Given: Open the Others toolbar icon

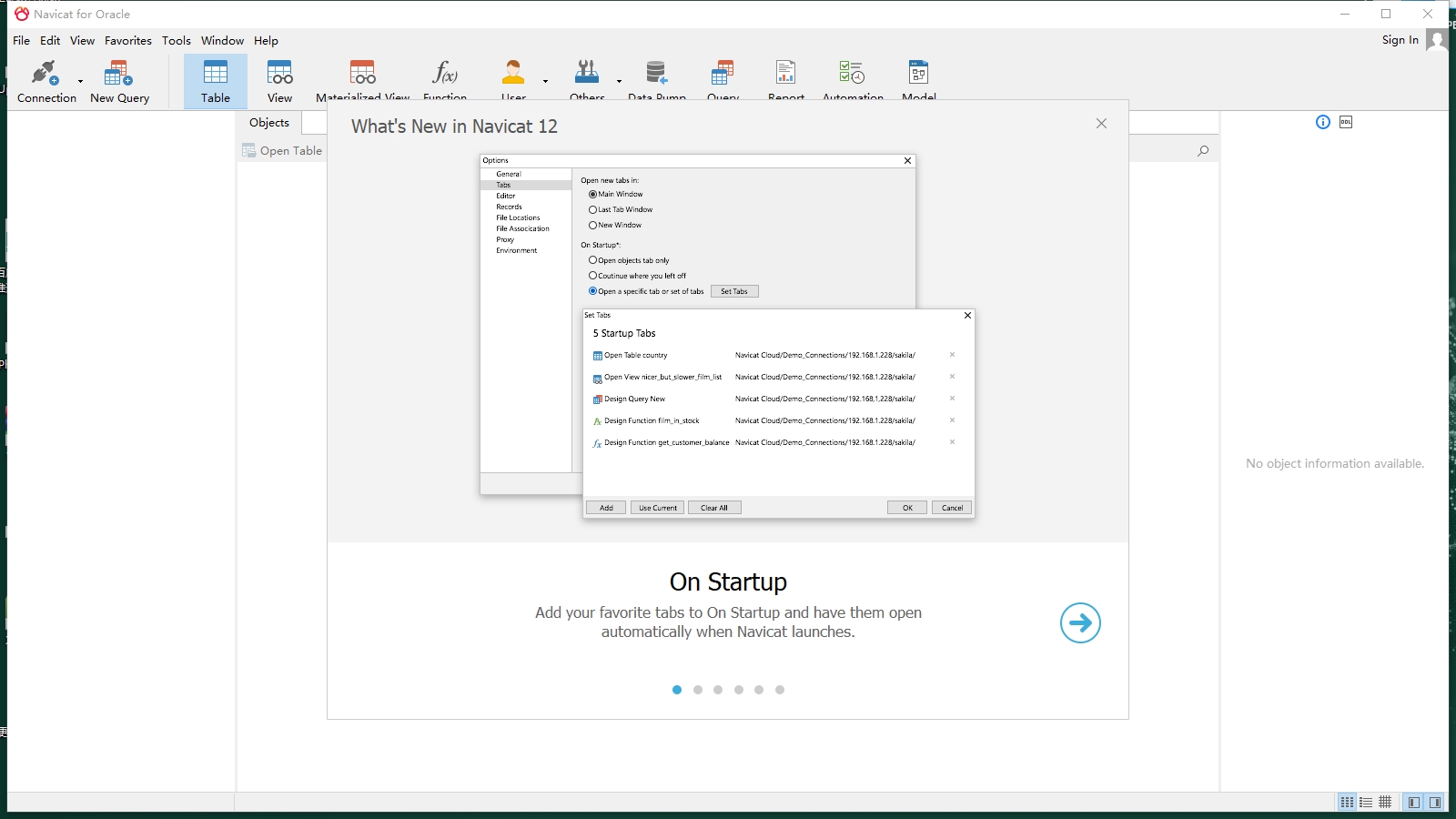Looking at the screenshot, I should 587,80.
